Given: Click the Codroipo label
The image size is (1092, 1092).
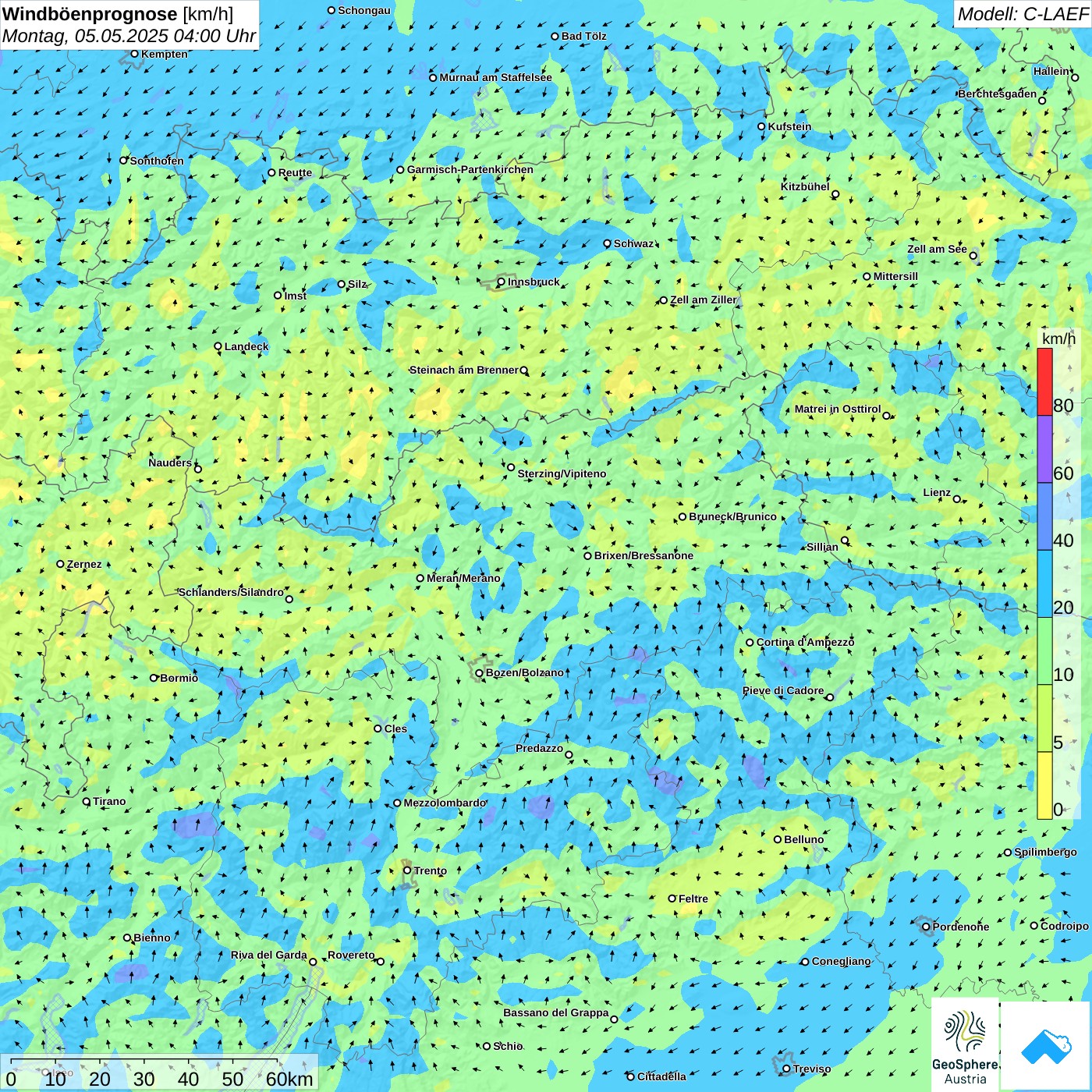Looking at the screenshot, I should [1065, 926].
